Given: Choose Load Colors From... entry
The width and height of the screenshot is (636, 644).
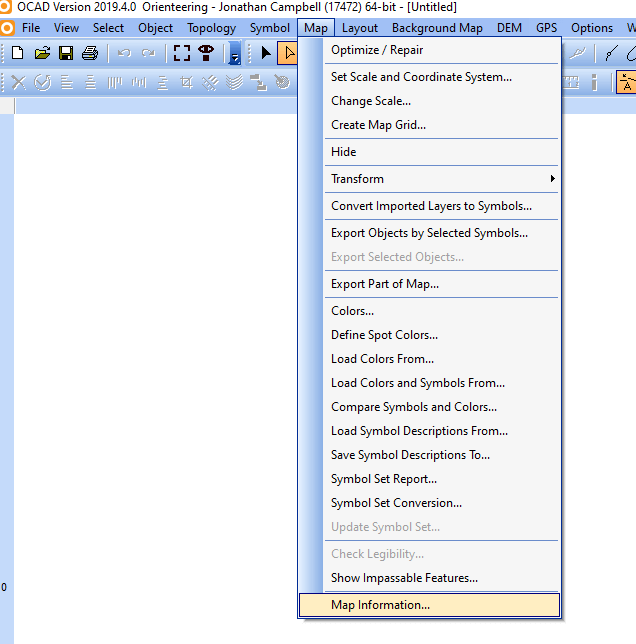Looking at the screenshot, I should point(429,359).
